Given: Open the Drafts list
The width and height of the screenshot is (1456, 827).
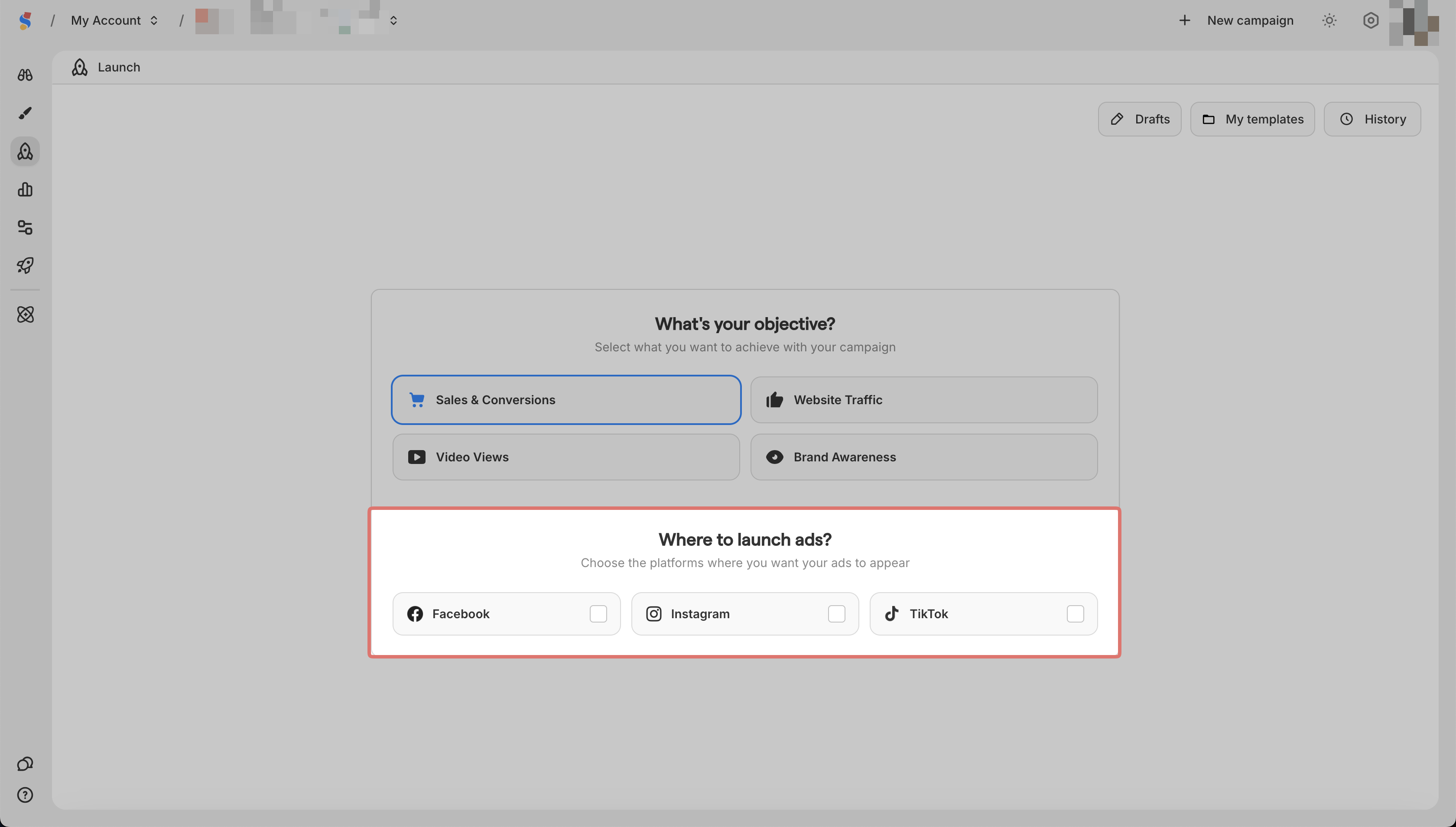Looking at the screenshot, I should [x=1139, y=119].
